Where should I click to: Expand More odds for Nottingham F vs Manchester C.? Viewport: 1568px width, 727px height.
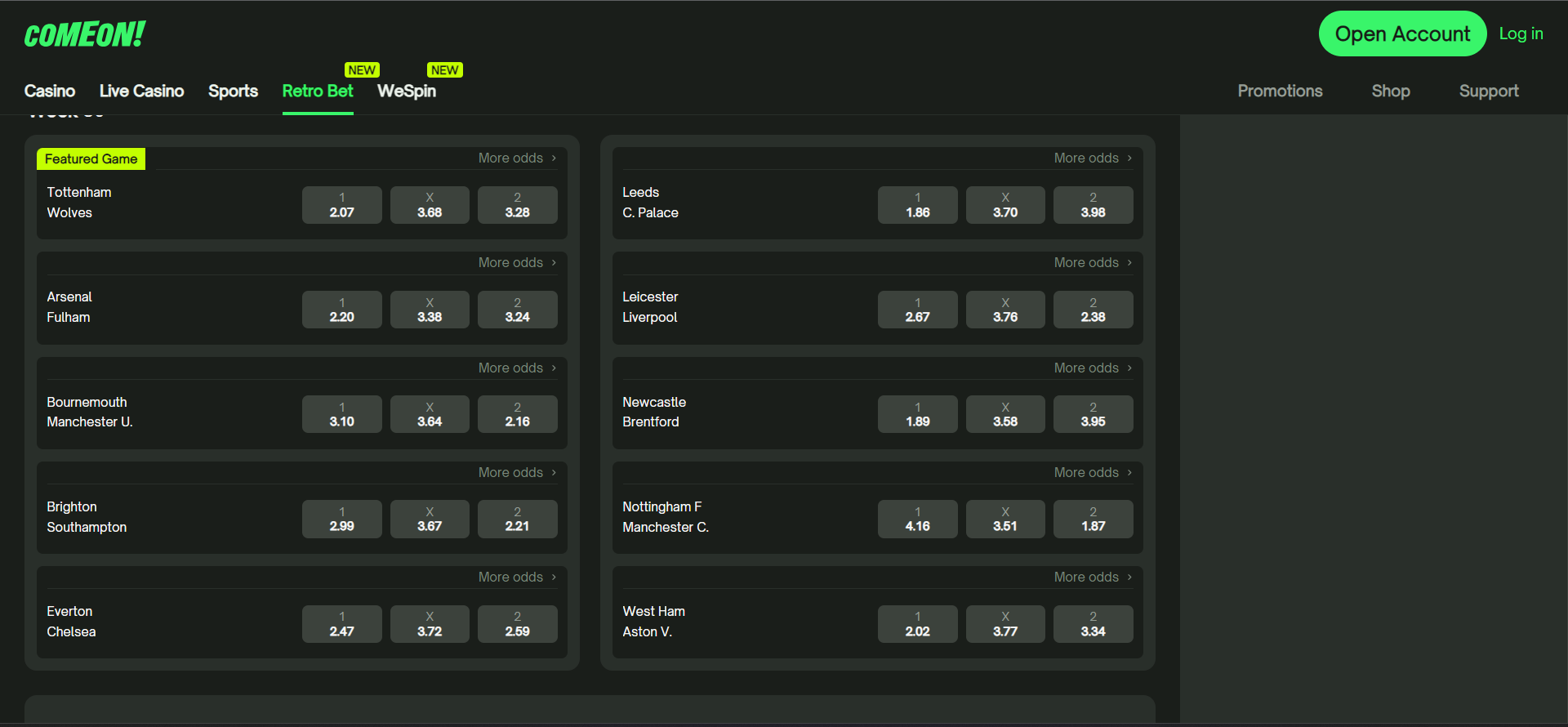[1094, 472]
